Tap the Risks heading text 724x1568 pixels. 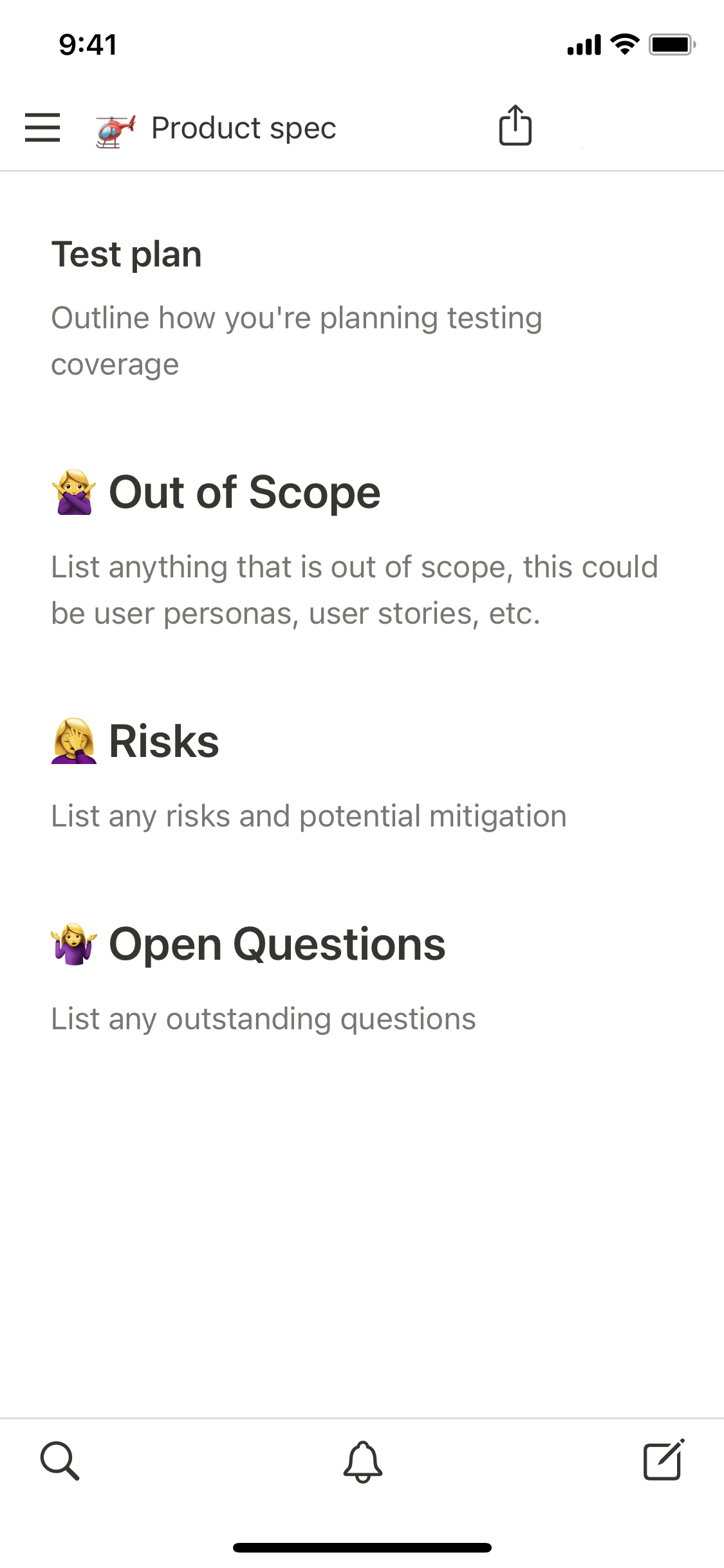[x=164, y=741]
